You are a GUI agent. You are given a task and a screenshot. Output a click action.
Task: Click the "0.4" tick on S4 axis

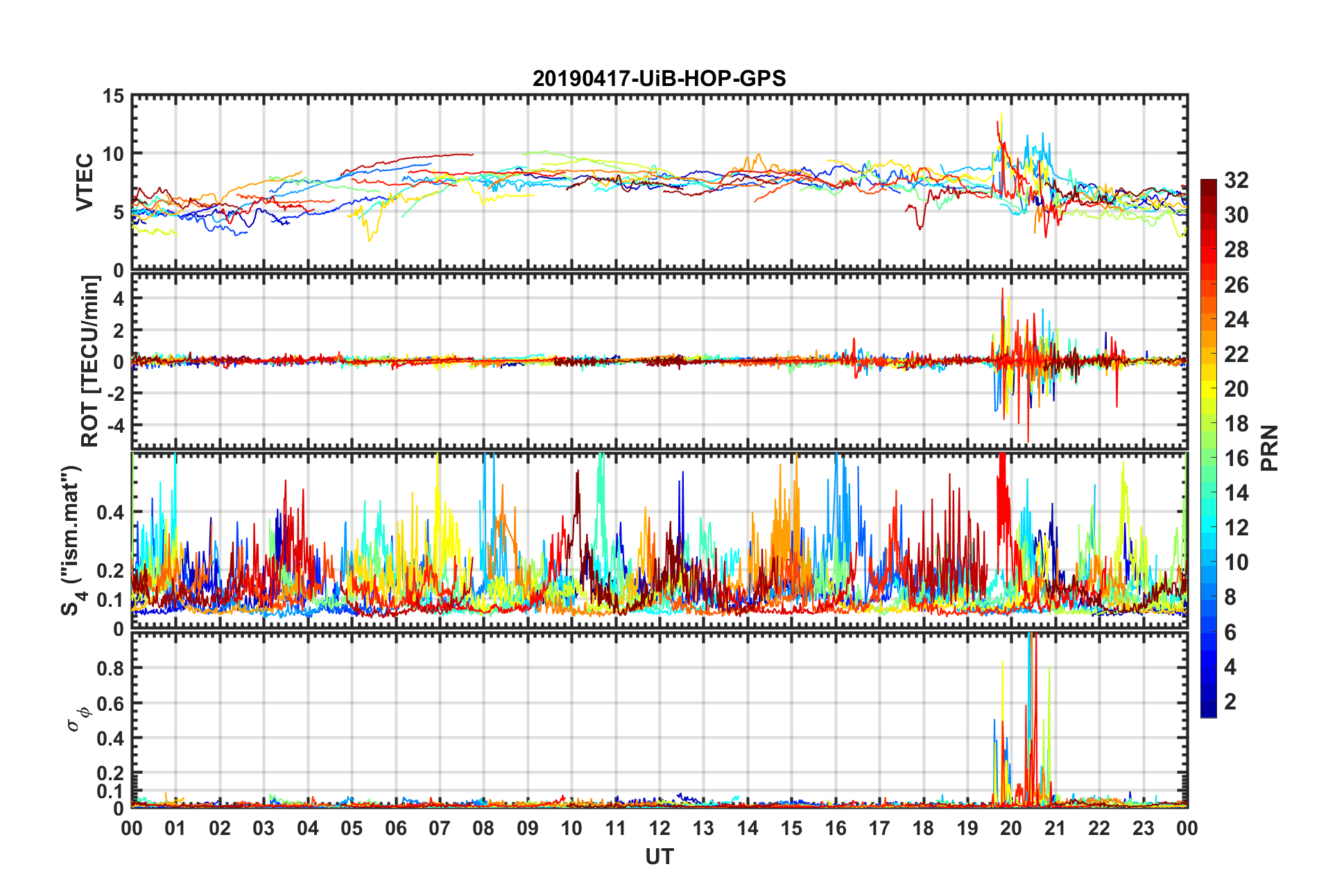click(111, 512)
